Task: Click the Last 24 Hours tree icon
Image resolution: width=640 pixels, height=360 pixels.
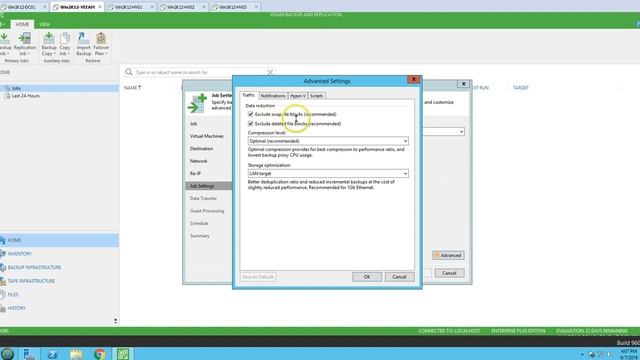Action: pos(7,96)
